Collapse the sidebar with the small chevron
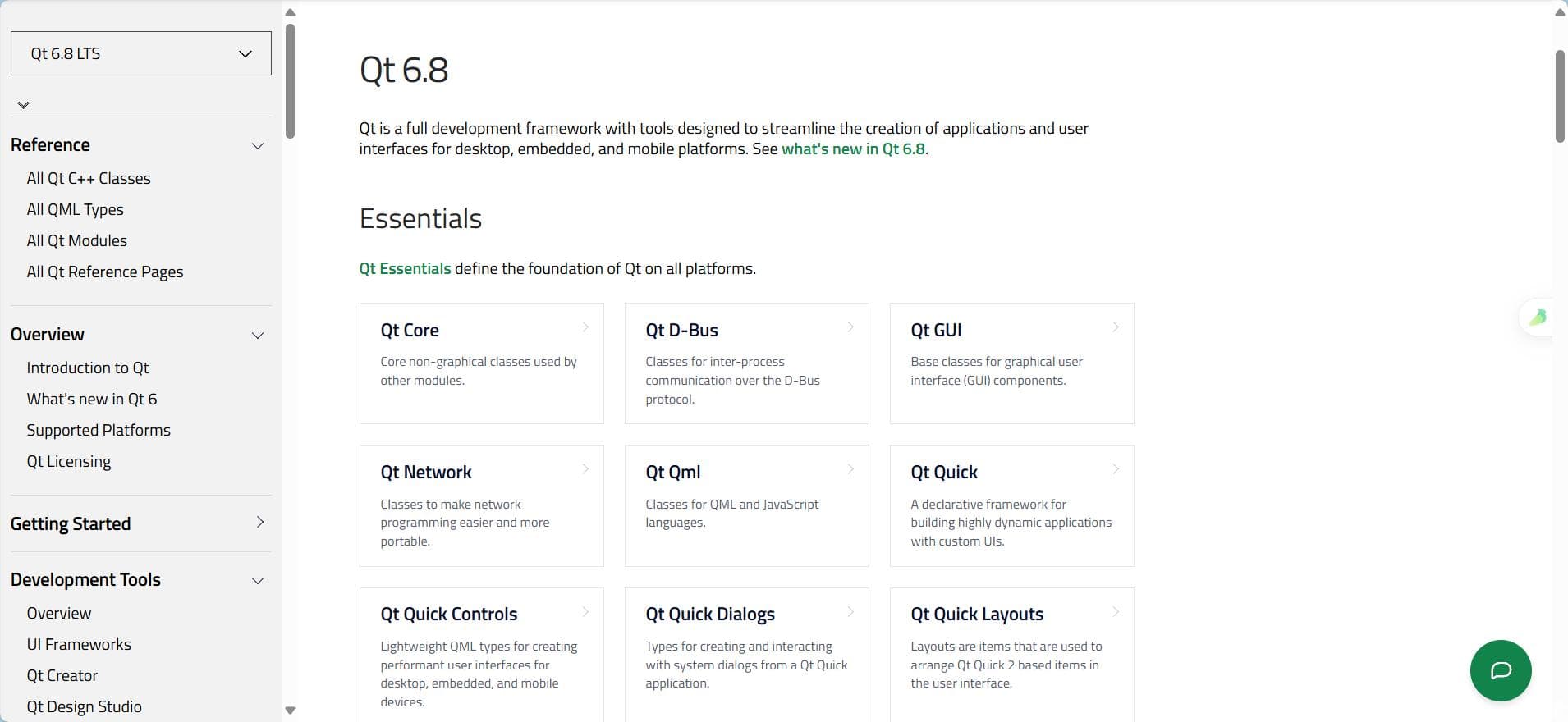This screenshot has height=722, width=1568. pyautogui.click(x=23, y=105)
